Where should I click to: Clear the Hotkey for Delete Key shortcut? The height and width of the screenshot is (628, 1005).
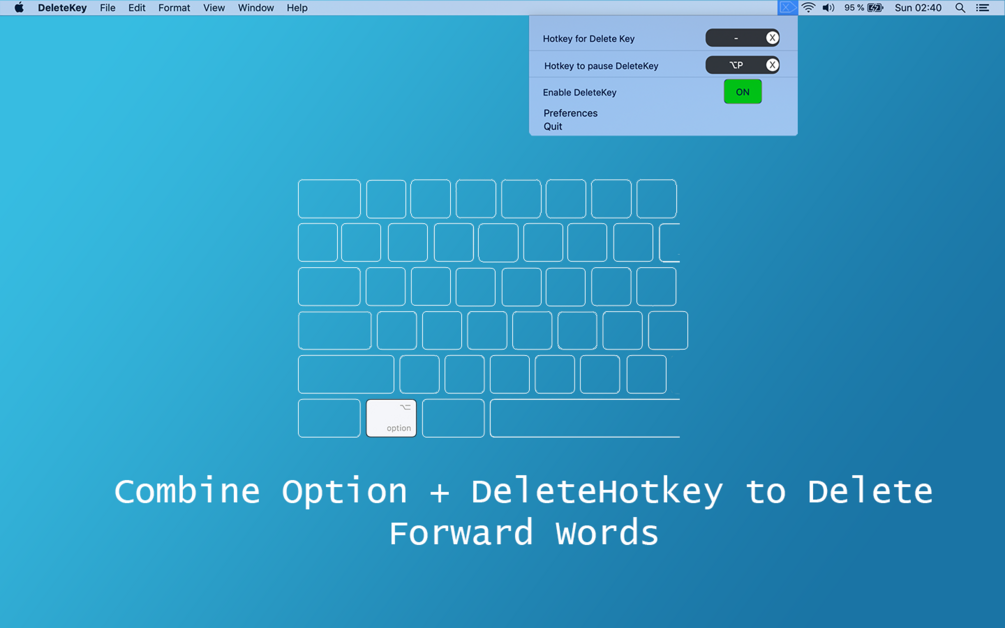(772, 38)
